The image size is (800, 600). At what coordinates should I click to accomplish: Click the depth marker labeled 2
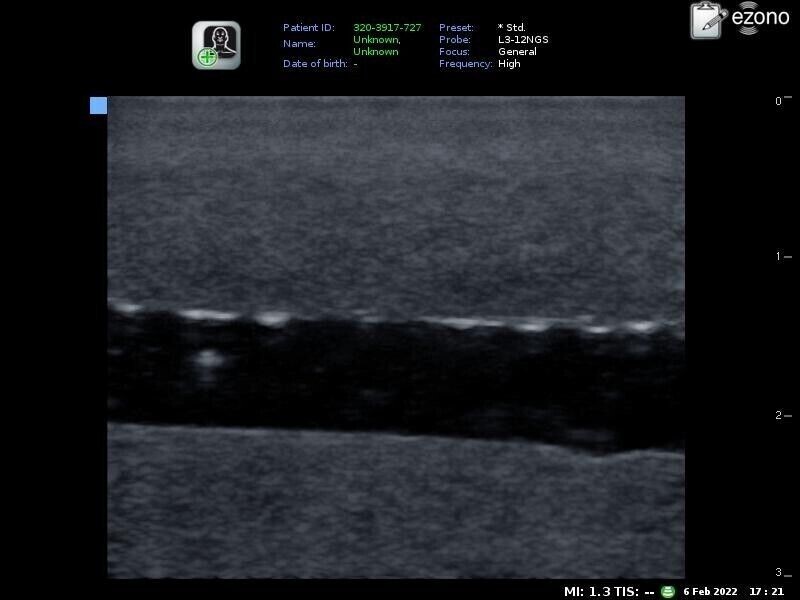tap(777, 413)
